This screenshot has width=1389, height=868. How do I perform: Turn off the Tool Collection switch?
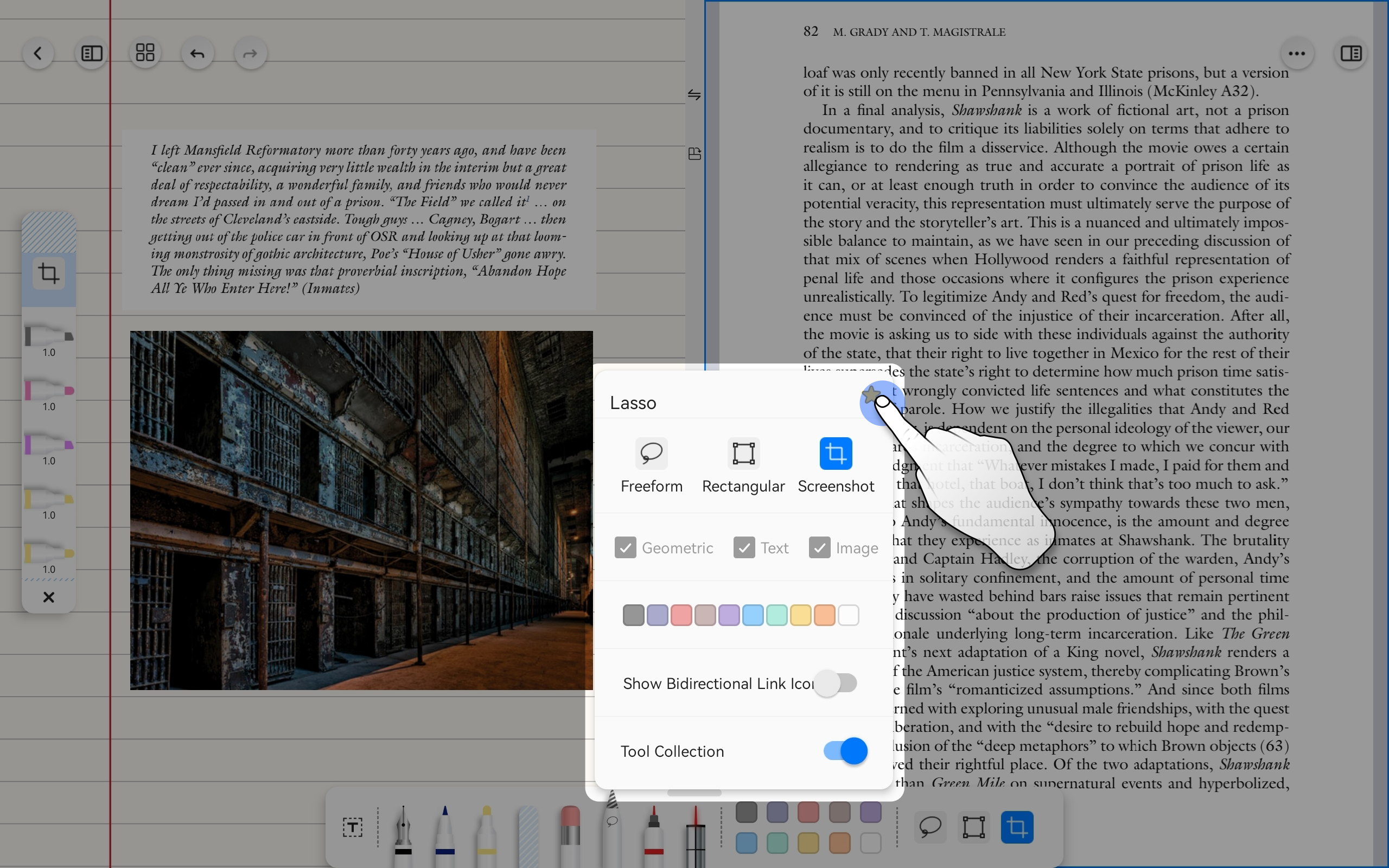845,751
